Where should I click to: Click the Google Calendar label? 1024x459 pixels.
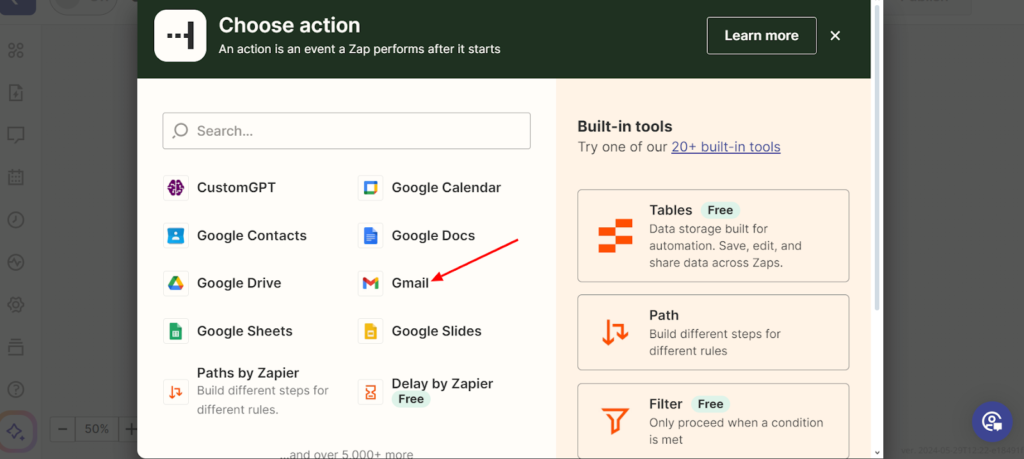[x=446, y=188]
